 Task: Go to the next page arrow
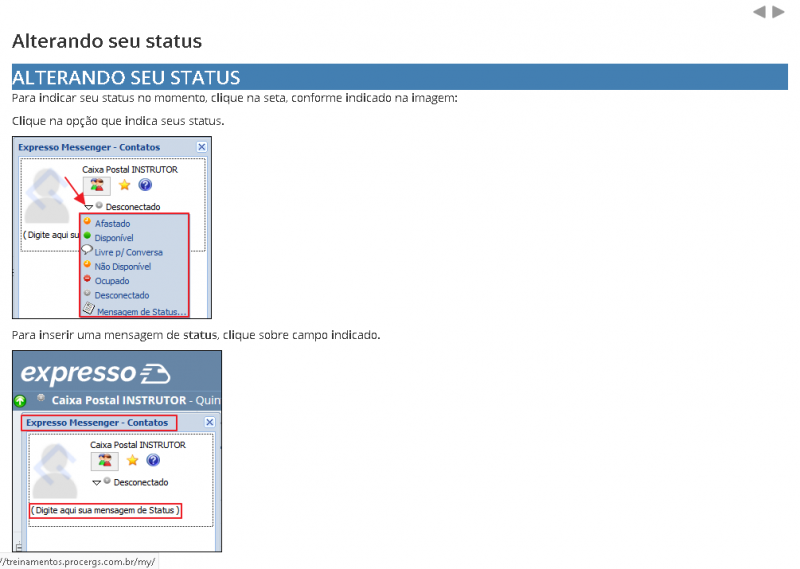[779, 12]
